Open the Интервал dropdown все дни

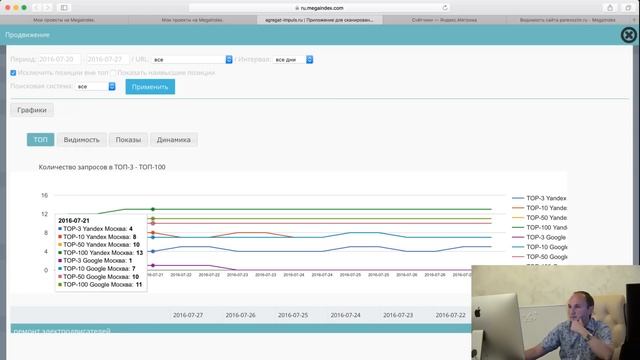pyautogui.click(x=293, y=60)
